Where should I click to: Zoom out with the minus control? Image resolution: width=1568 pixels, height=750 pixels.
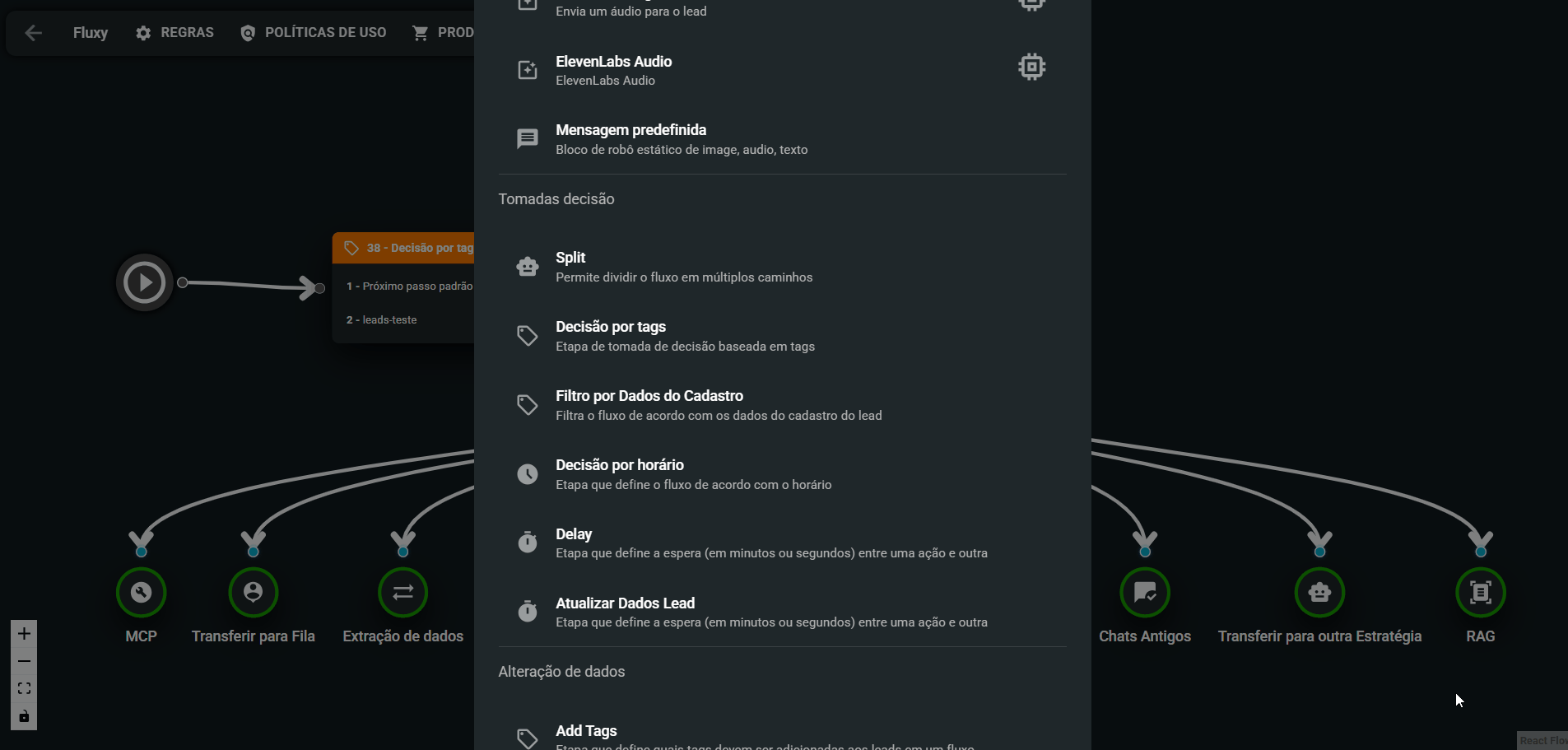24,661
